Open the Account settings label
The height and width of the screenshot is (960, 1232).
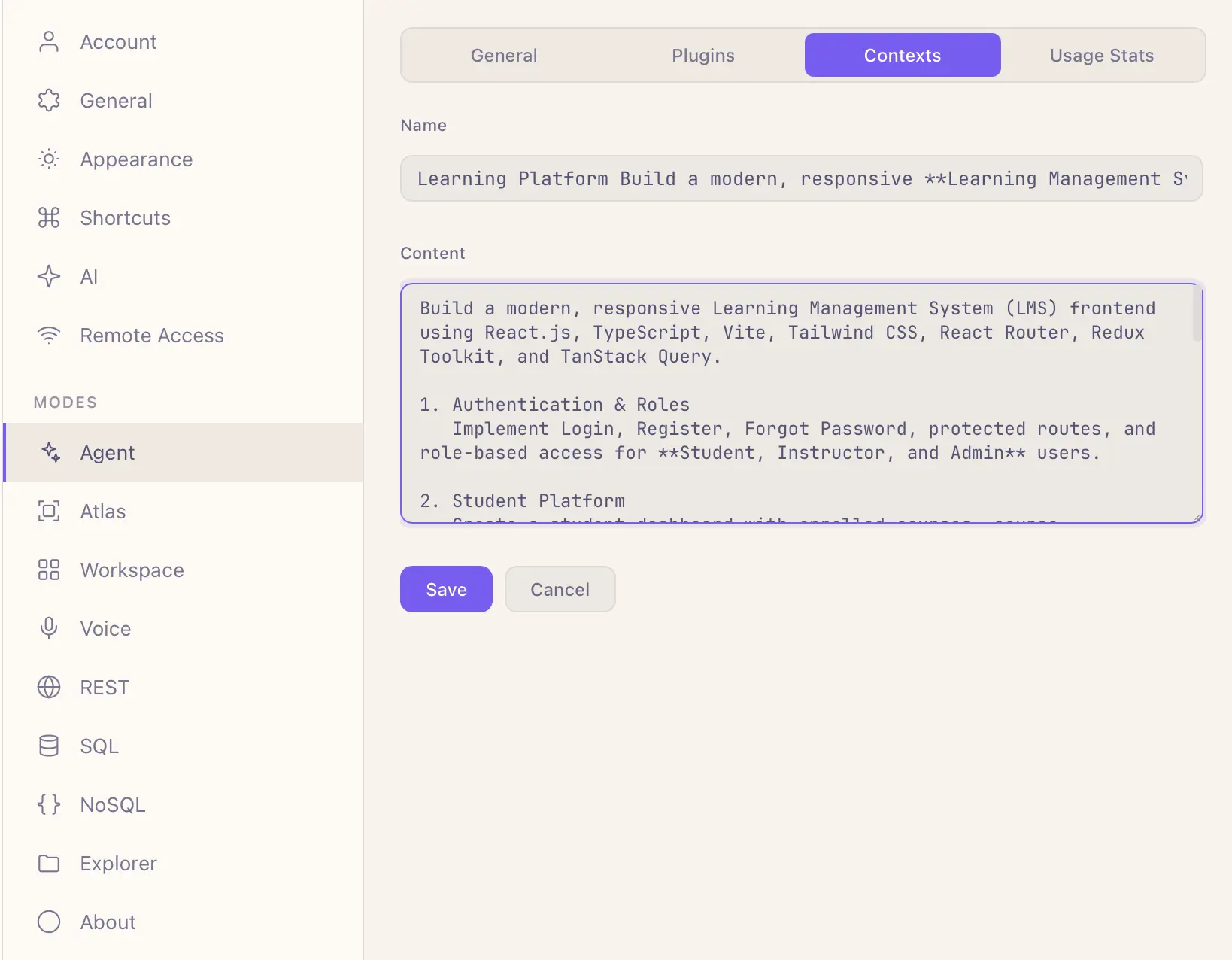[119, 42]
